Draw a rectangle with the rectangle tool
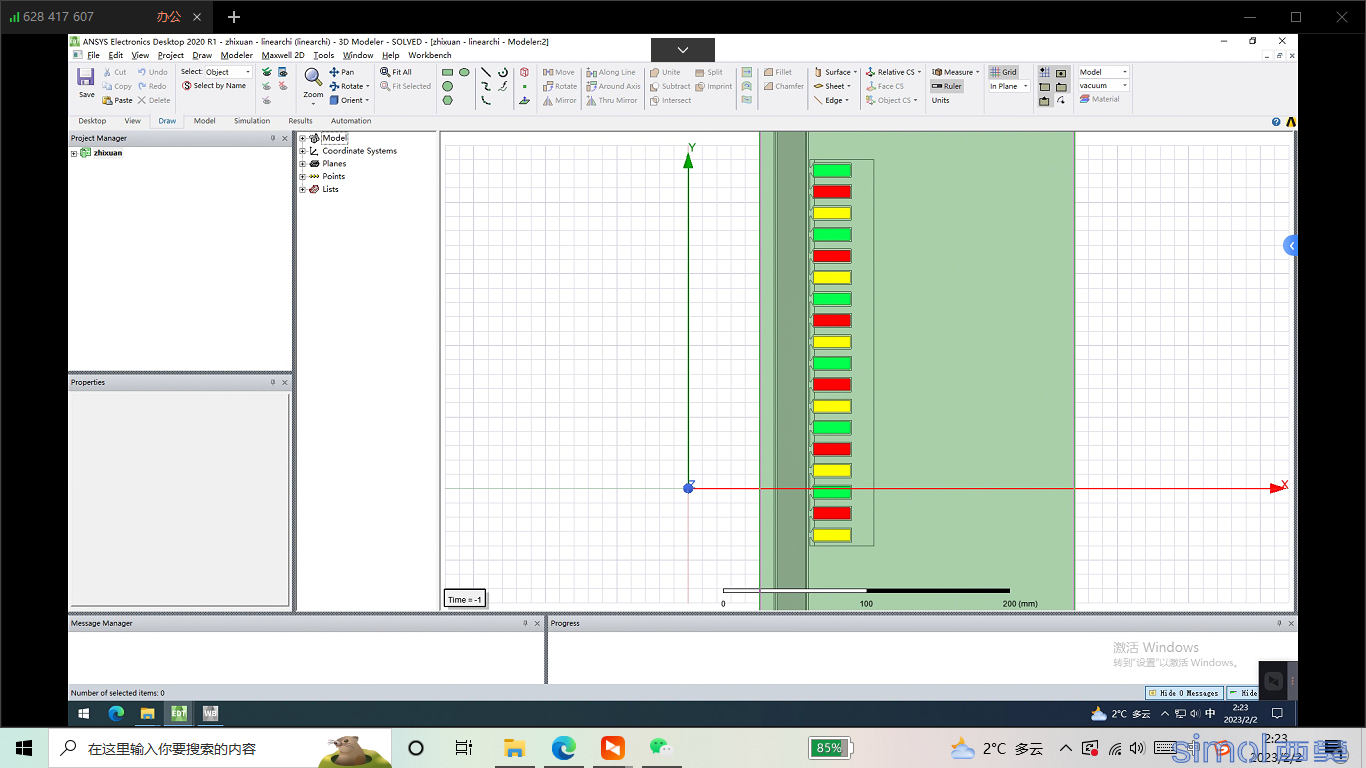The height and width of the screenshot is (768, 1366). pyautogui.click(x=448, y=72)
